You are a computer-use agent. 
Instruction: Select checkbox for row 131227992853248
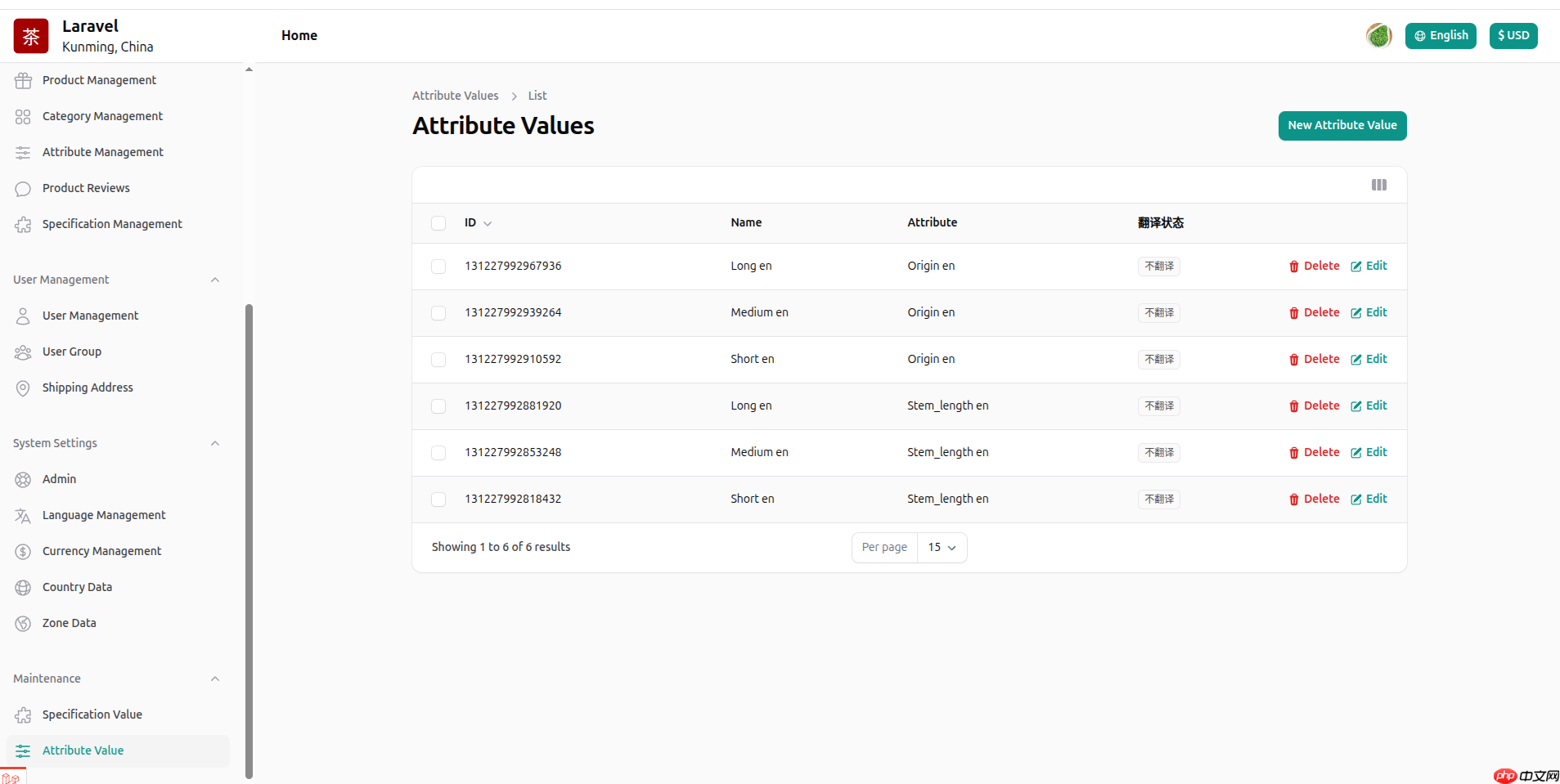coord(438,453)
